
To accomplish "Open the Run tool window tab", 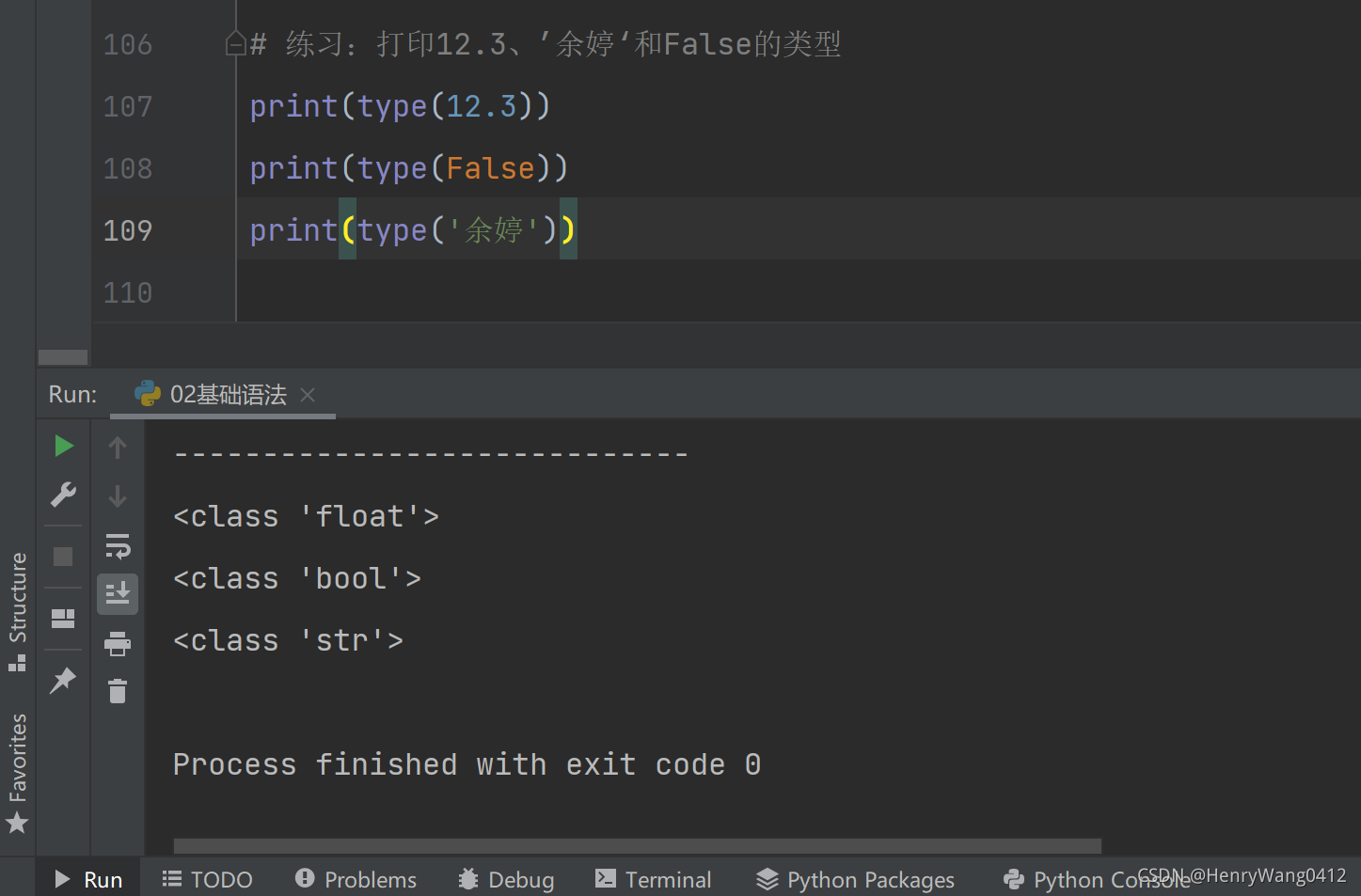I will [x=88, y=879].
